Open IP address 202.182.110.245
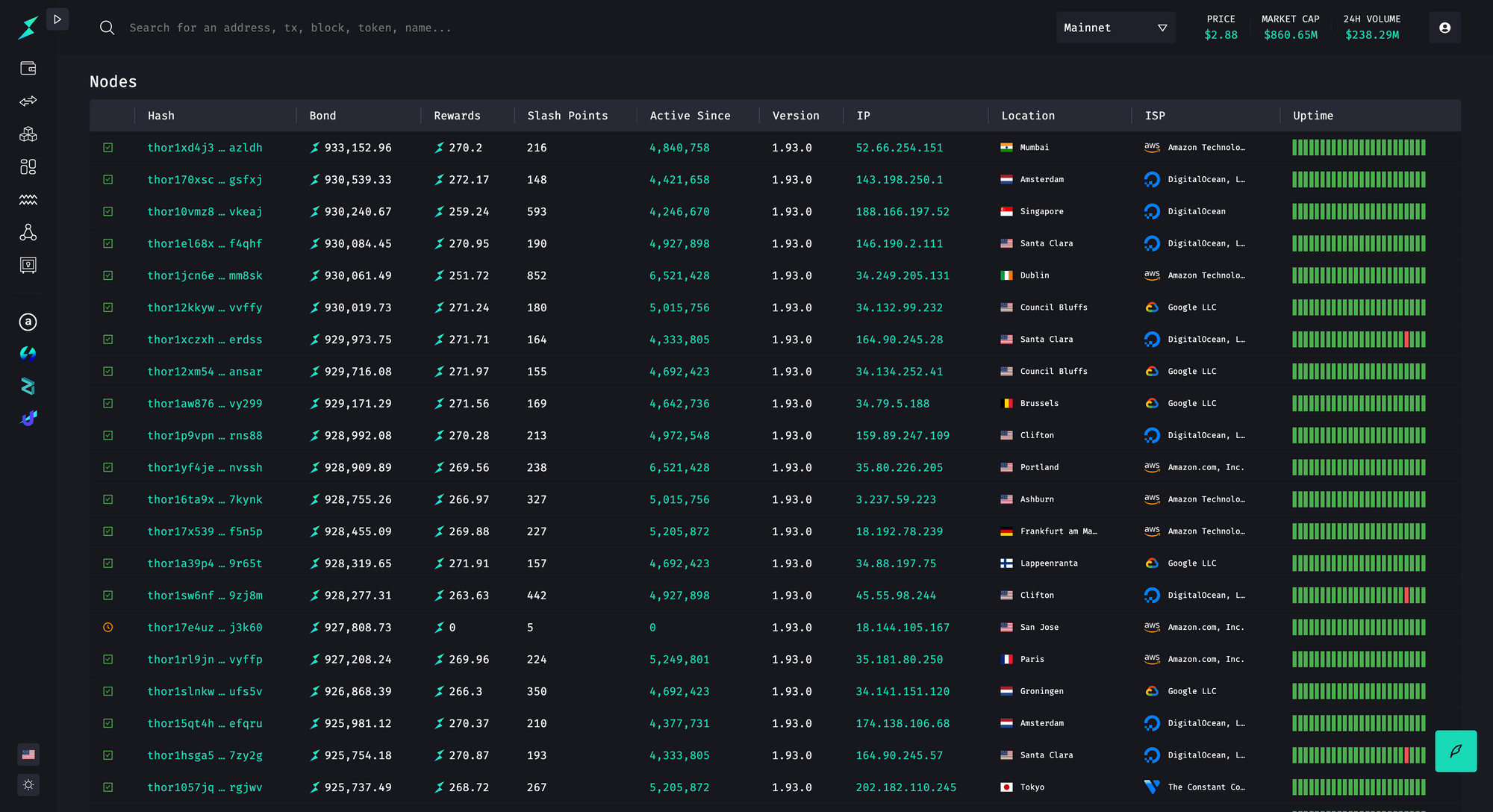The height and width of the screenshot is (812, 1493). tap(906, 787)
